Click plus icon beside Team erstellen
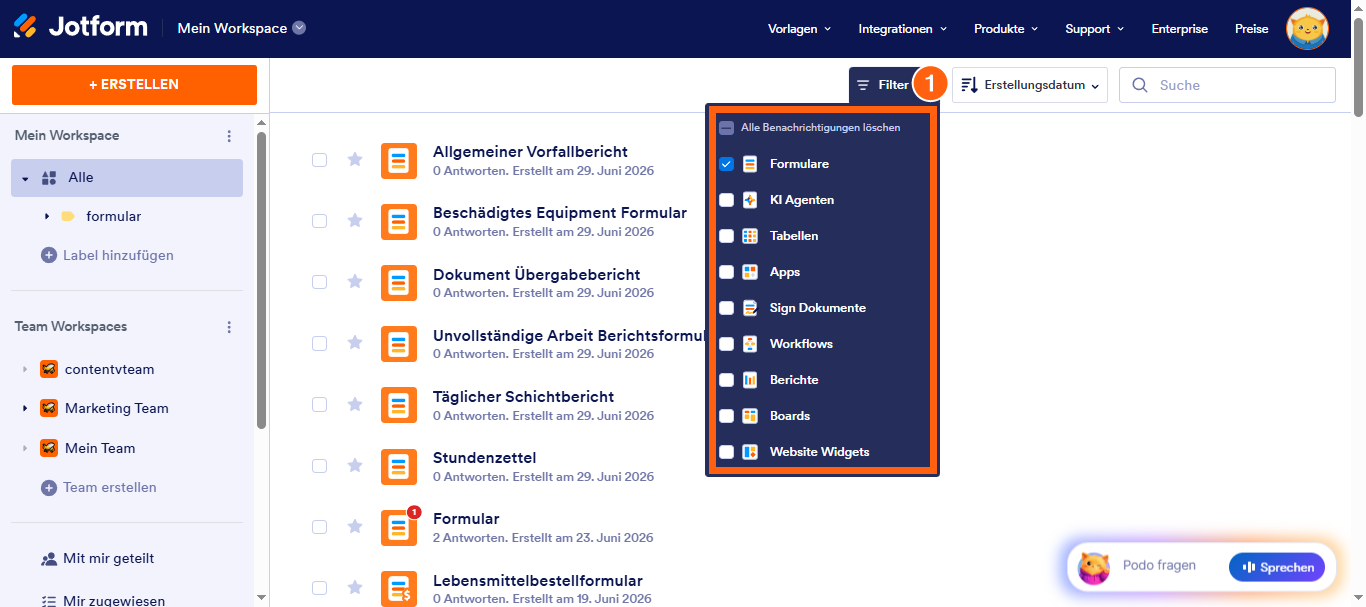This screenshot has width=1366, height=607. (x=48, y=487)
